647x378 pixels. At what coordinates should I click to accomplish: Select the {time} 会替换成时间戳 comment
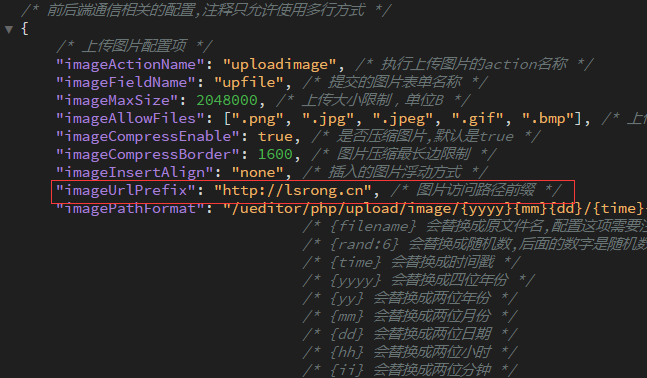(411, 262)
